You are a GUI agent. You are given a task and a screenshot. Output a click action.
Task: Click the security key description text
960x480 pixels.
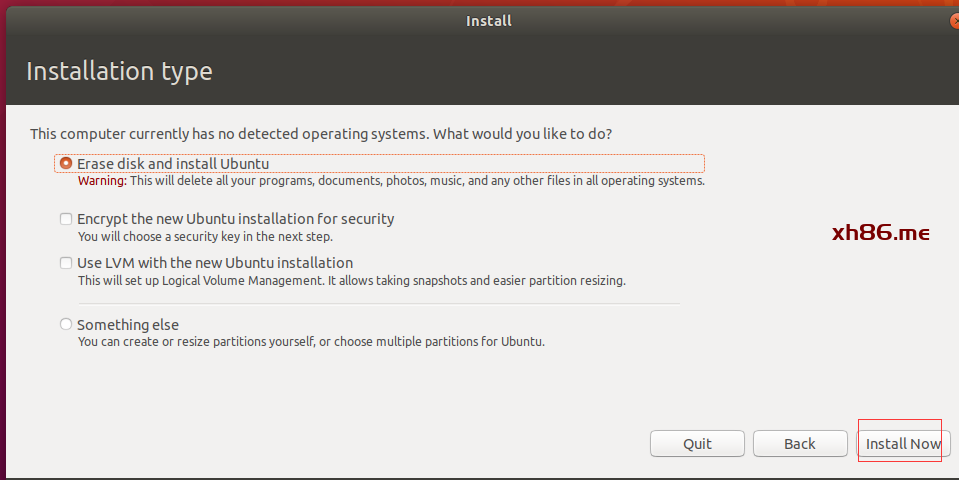click(205, 237)
